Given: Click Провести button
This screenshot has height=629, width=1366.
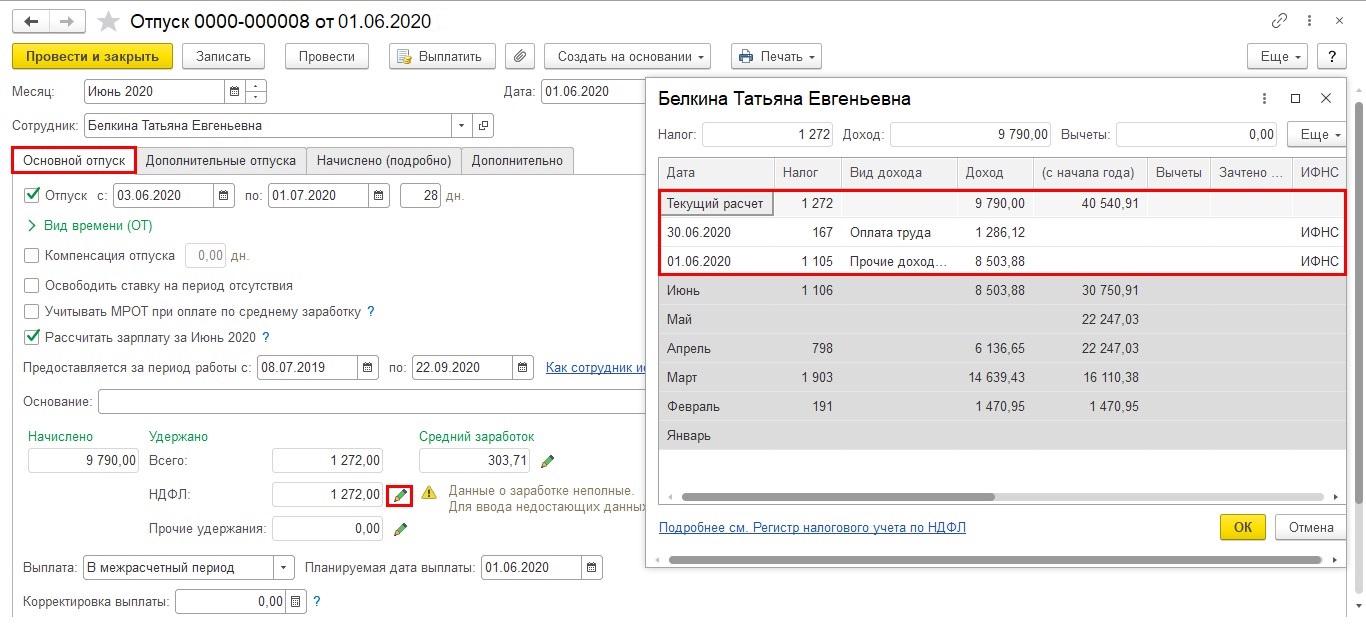Looking at the screenshot, I should [327, 57].
